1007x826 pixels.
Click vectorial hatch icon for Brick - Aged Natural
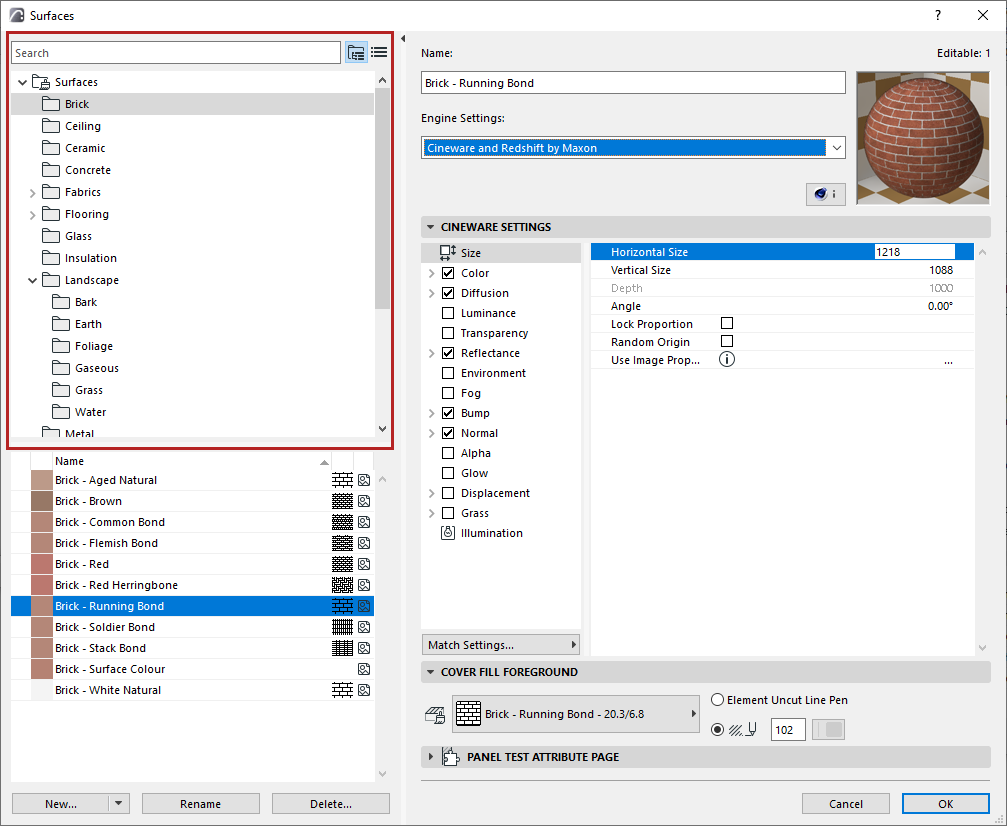[x=342, y=480]
